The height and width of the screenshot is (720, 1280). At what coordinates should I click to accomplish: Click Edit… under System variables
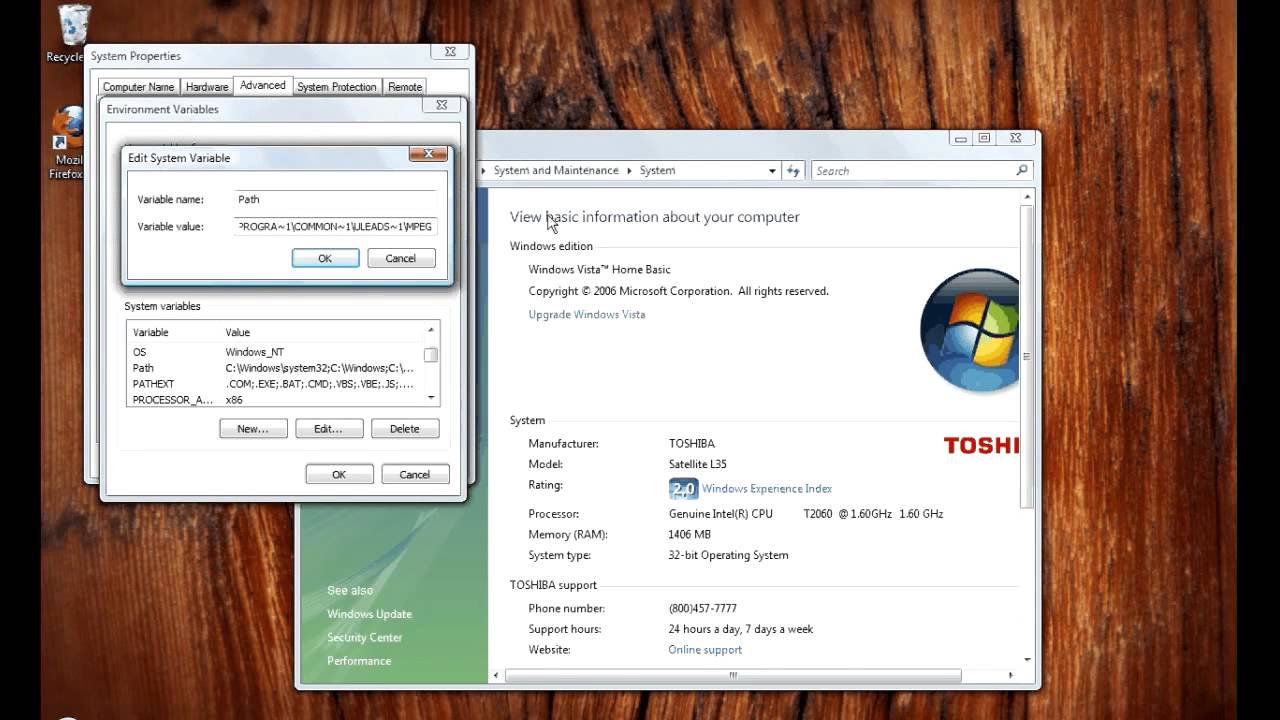coord(328,429)
